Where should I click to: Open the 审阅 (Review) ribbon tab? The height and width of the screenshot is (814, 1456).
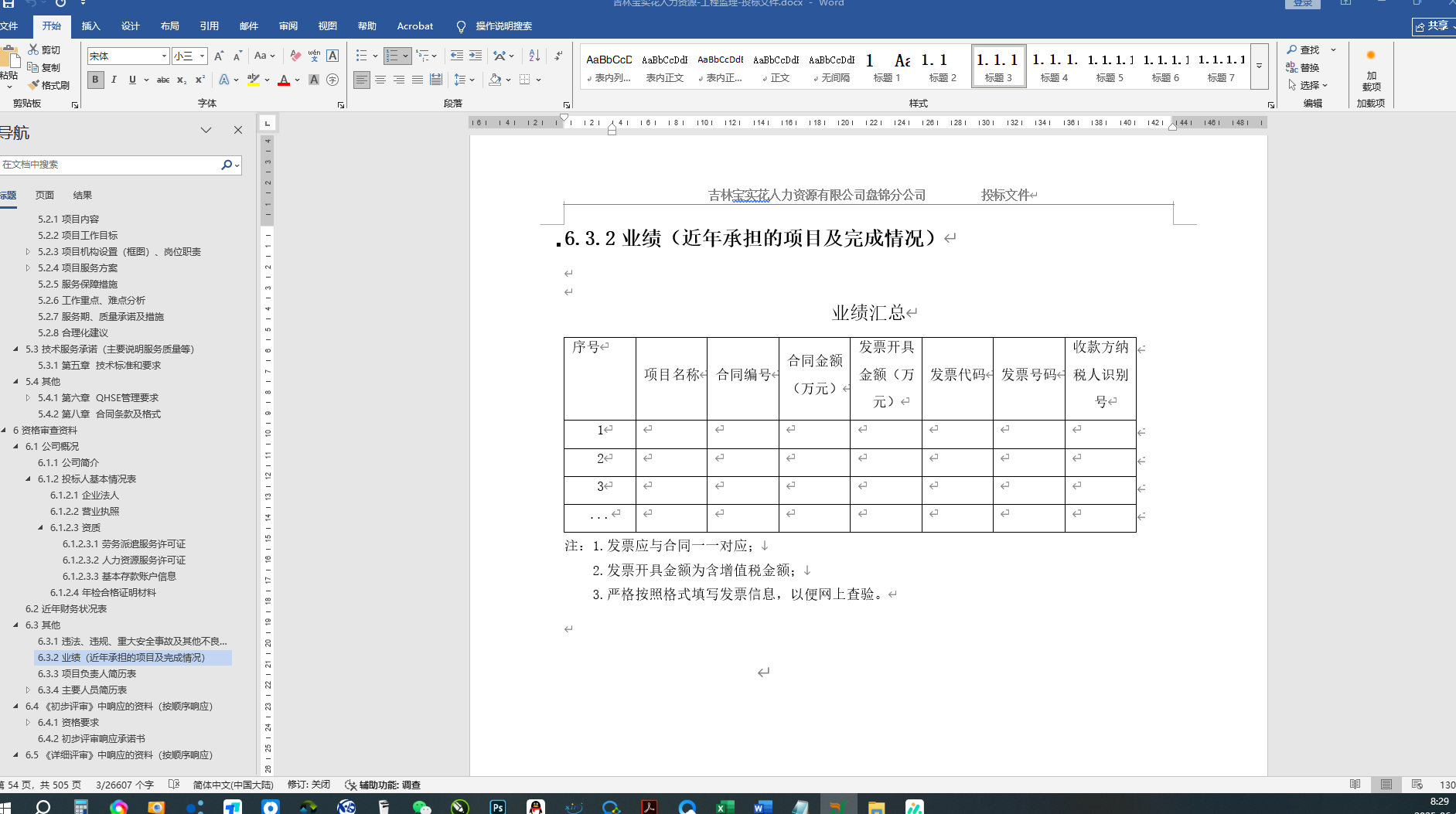(288, 26)
